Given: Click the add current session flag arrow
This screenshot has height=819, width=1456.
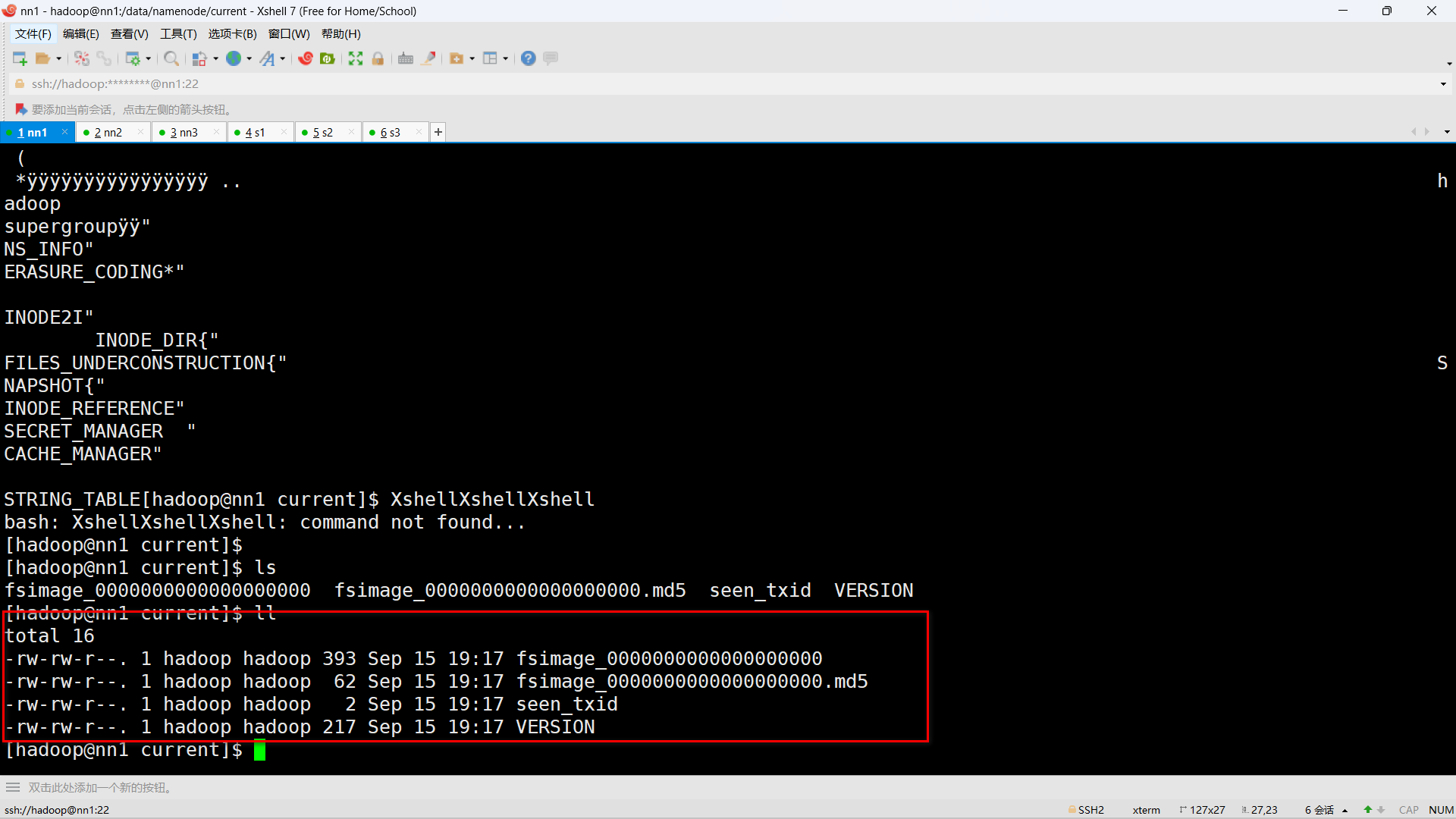Looking at the screenshot, I should (x=21, y=109).
